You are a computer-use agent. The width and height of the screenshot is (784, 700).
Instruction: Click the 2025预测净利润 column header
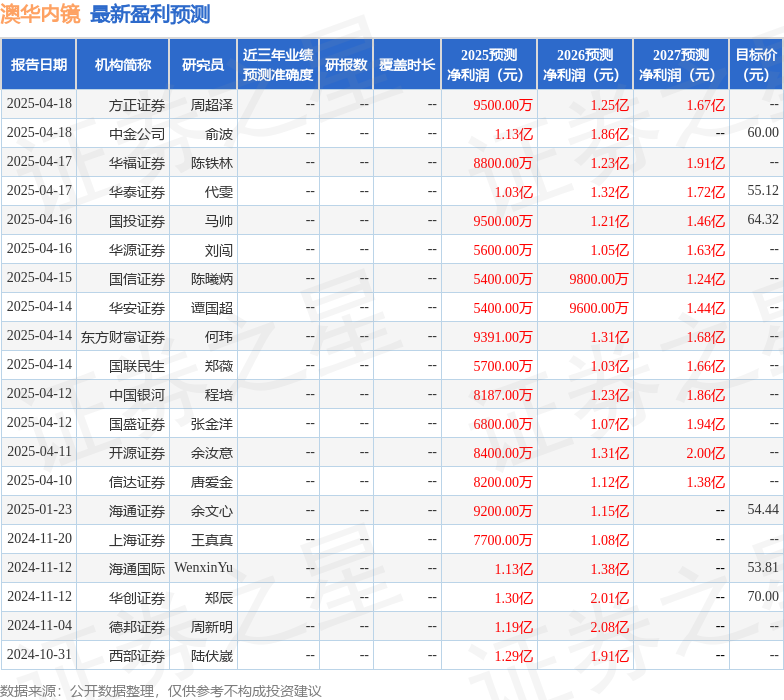coord(489,65)
